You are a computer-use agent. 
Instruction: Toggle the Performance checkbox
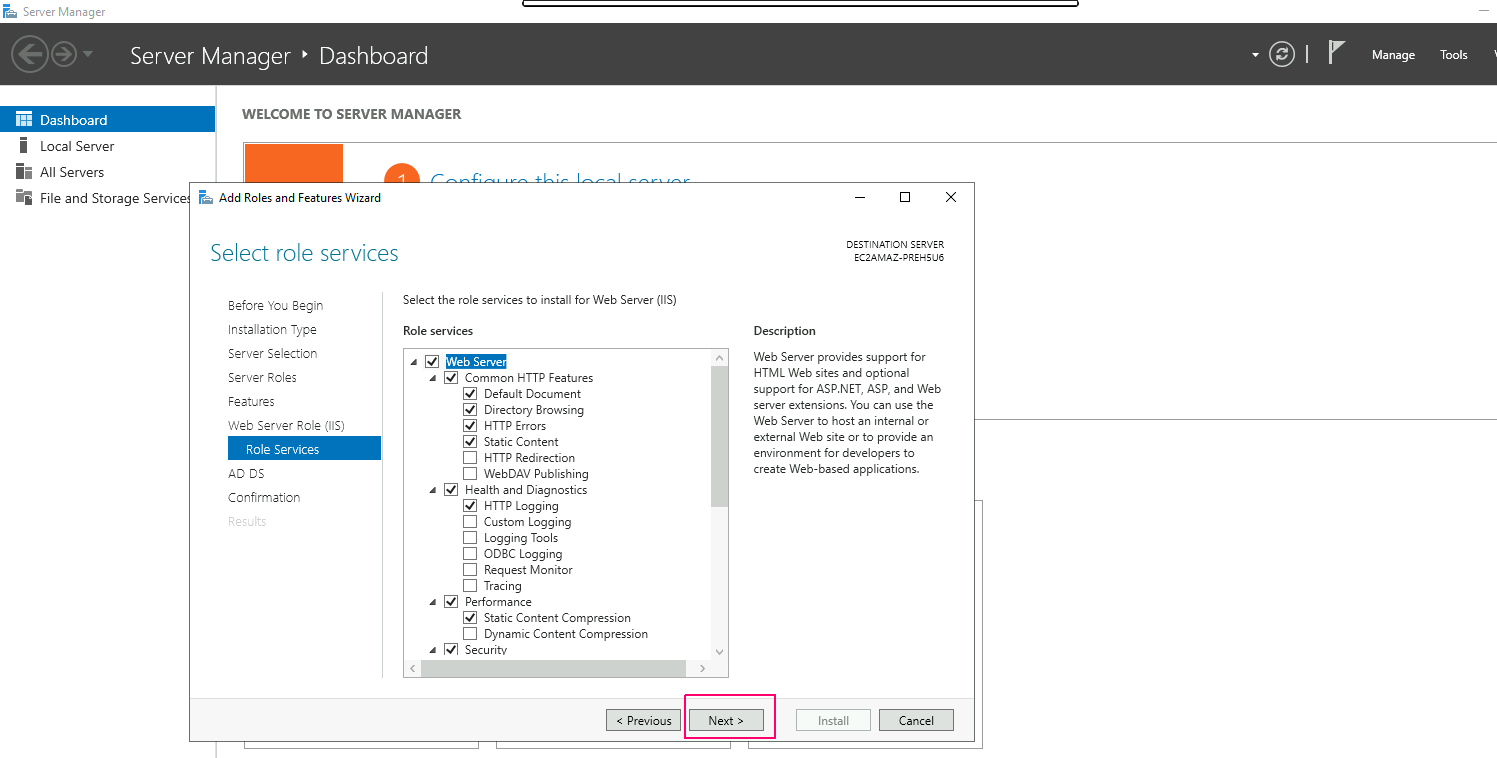point(451,601)
